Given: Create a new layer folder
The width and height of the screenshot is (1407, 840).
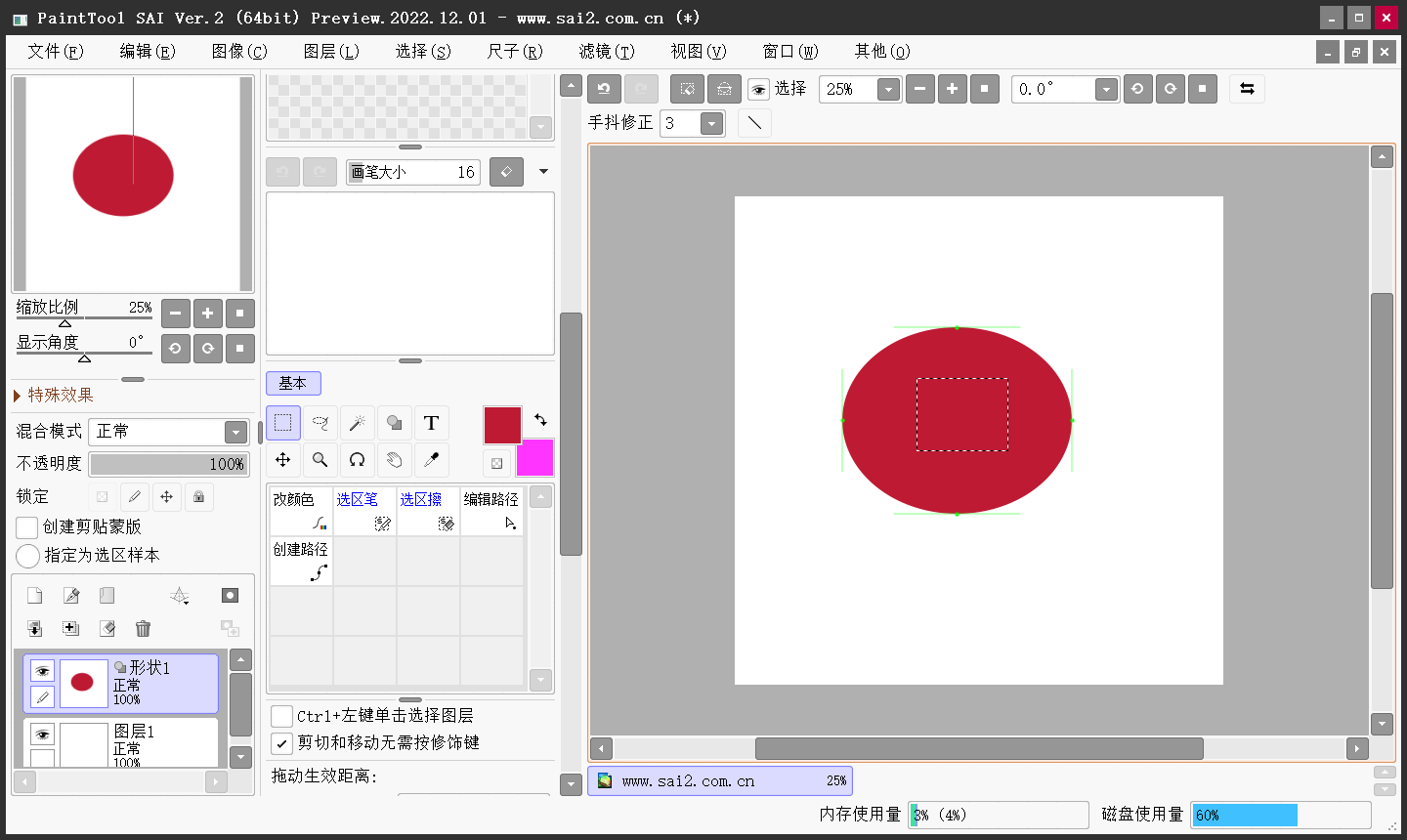Looking at the screenshot, I should pyautogui.click(x=107, y=596).
